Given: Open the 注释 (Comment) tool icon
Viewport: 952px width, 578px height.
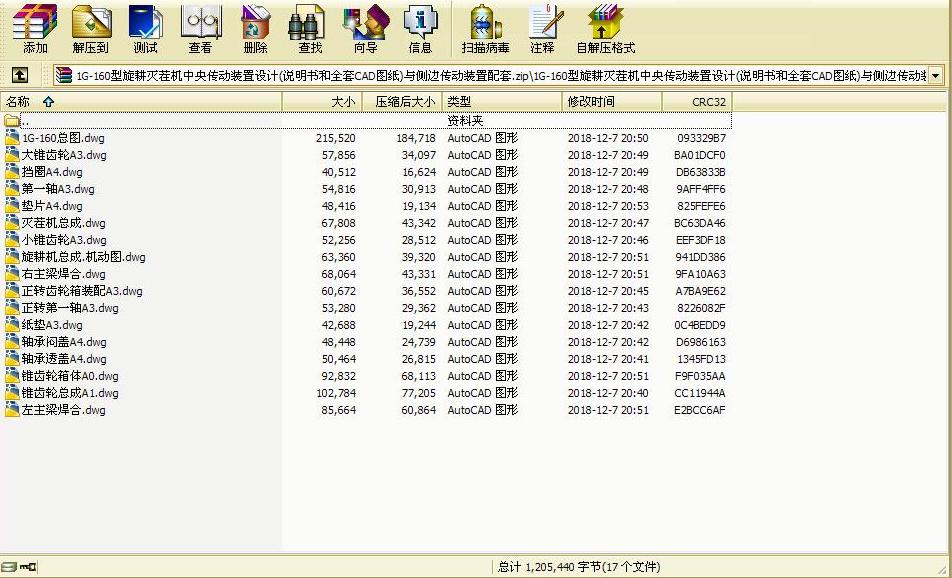Looking at the screenshot, I should click(544, 27).
